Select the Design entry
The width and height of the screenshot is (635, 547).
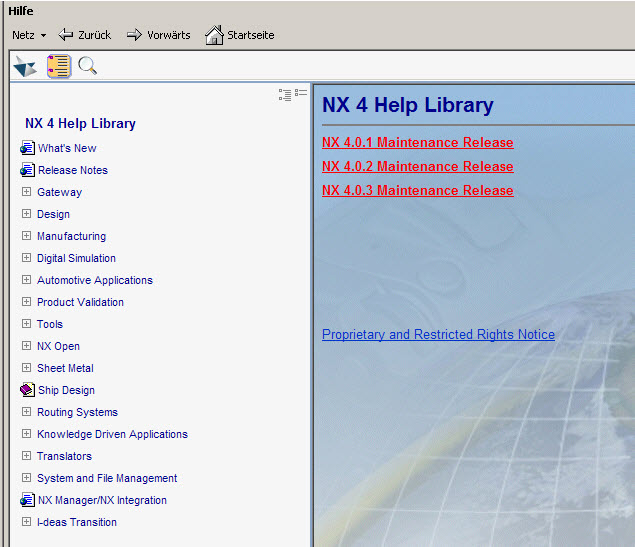point(53,214)
